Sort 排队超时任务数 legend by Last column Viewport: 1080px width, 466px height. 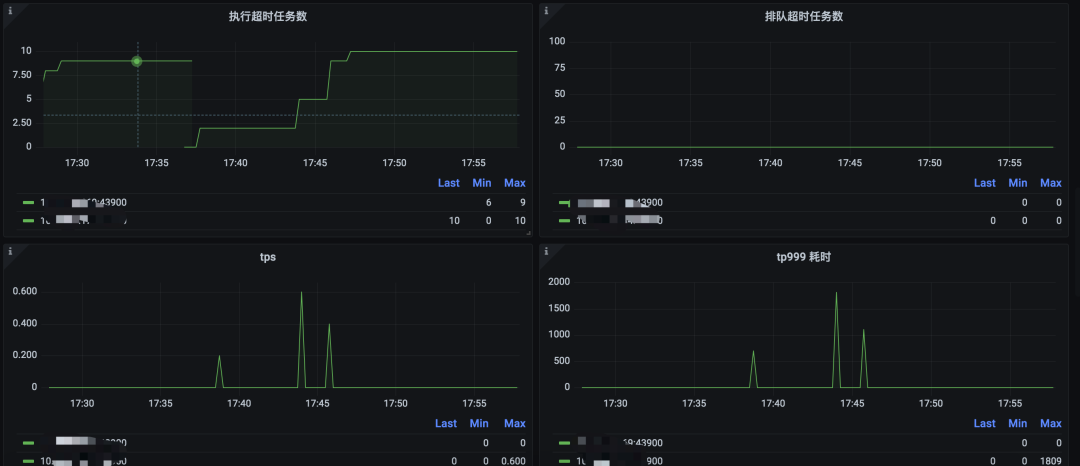(x=984, y=183)
